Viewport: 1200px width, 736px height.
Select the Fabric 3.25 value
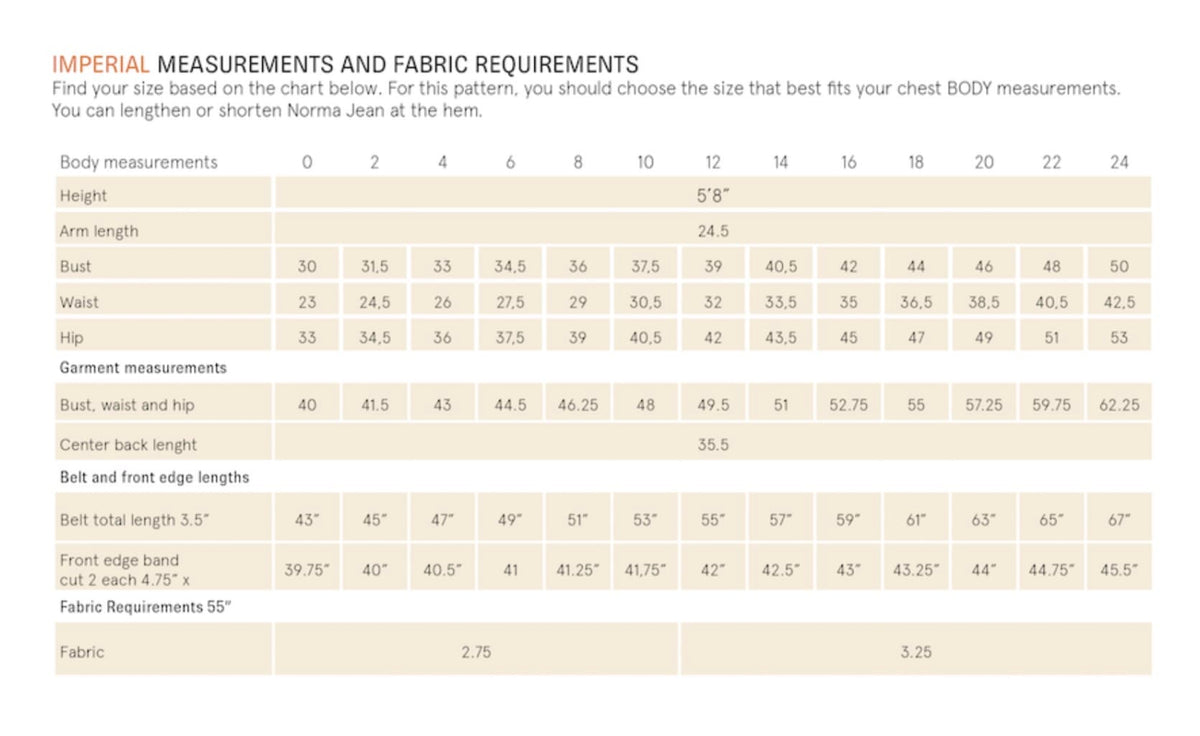(916, 651)
